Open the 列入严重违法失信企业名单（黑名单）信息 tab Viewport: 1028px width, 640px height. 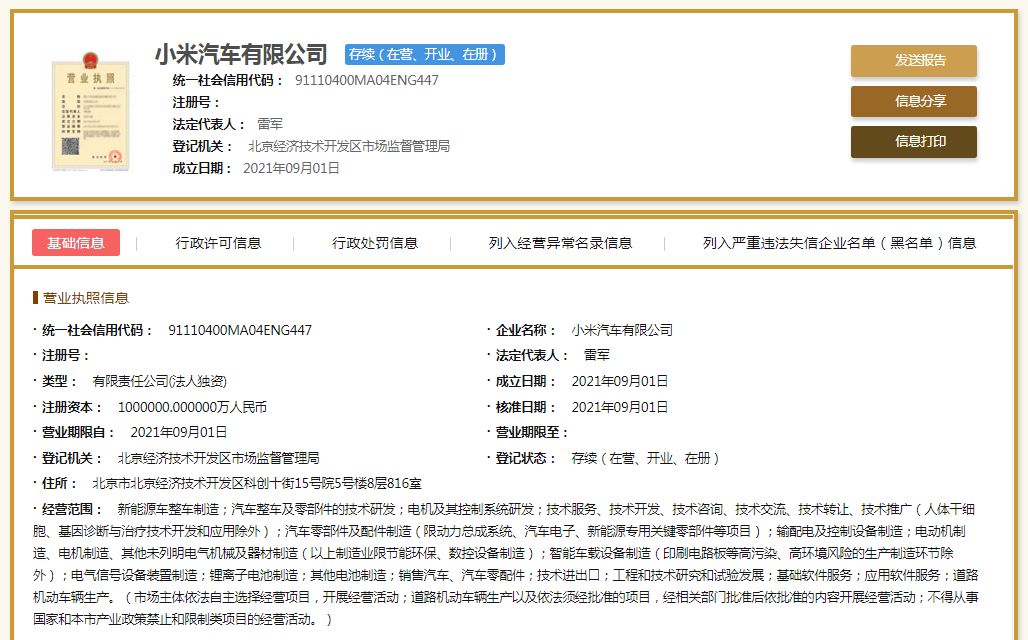click(839, 243)
